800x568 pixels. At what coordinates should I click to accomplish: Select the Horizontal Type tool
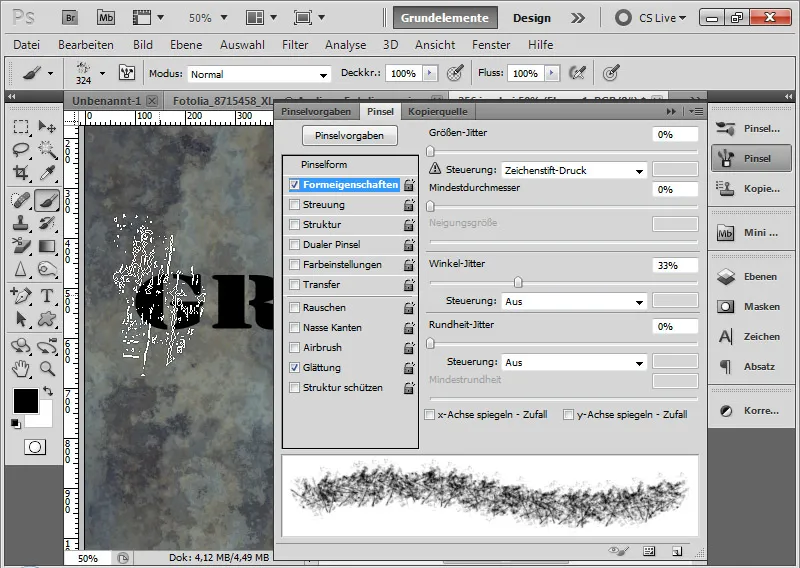click(x=47, y=296)
